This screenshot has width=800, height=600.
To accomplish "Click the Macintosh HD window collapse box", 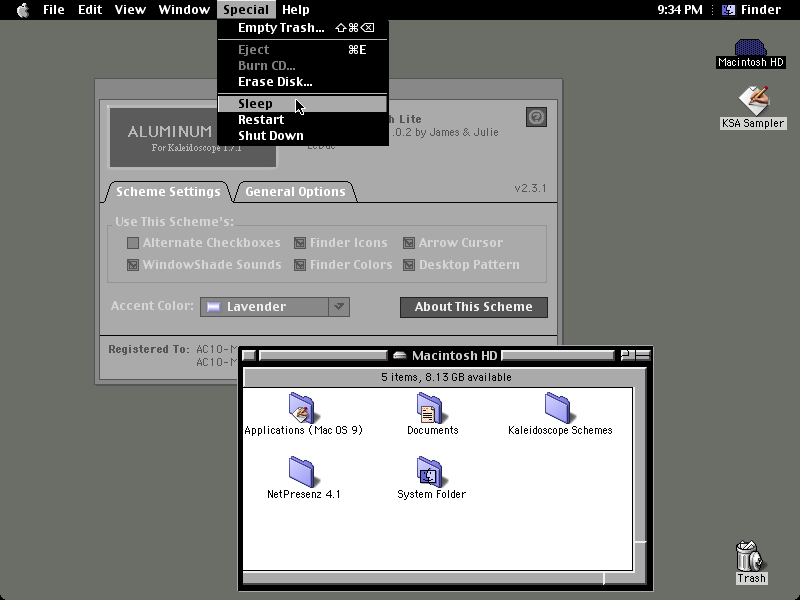I will (x=643, y=355).
